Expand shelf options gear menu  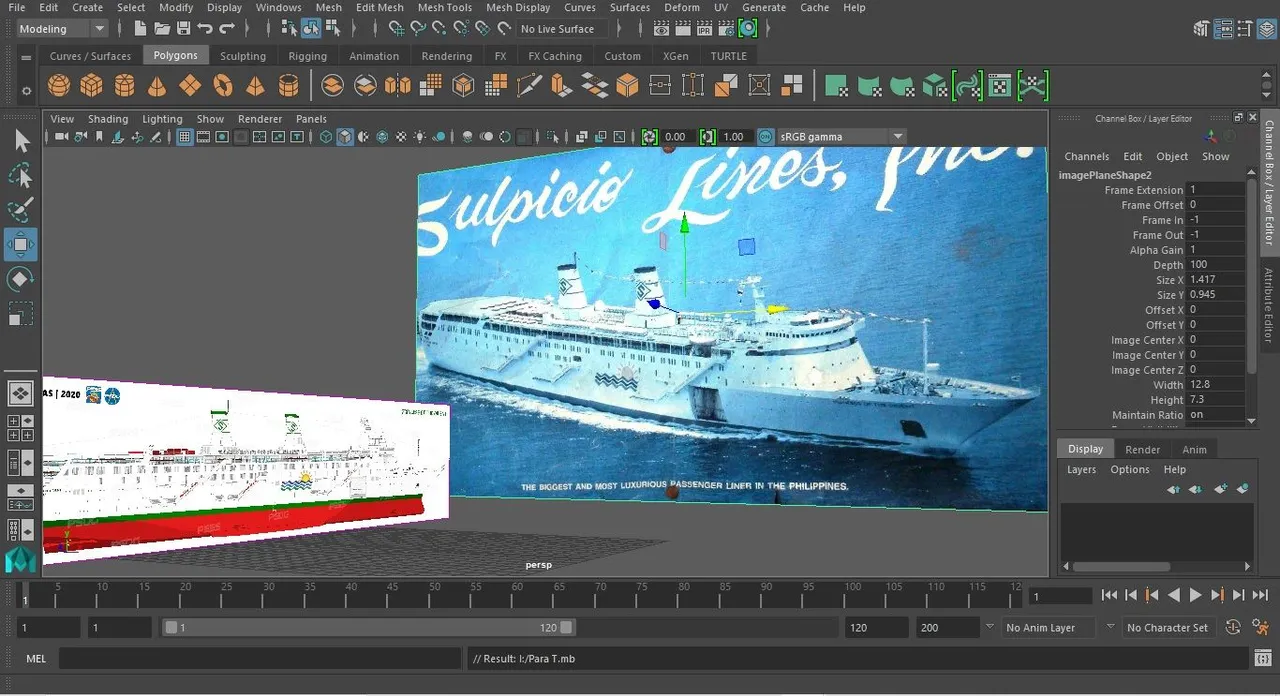point(24,92)
